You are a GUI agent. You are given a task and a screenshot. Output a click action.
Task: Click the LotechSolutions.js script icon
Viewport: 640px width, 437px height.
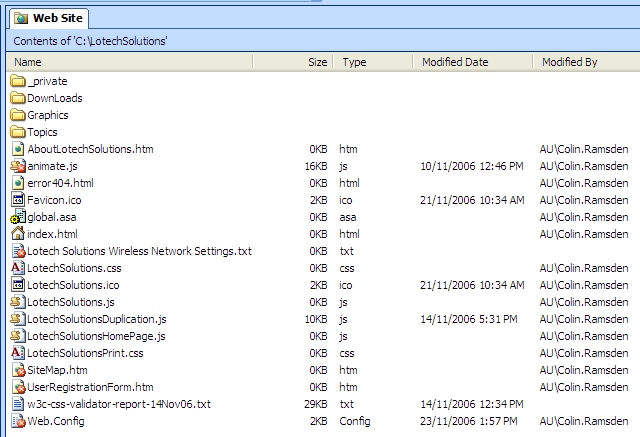click(18, 302)
